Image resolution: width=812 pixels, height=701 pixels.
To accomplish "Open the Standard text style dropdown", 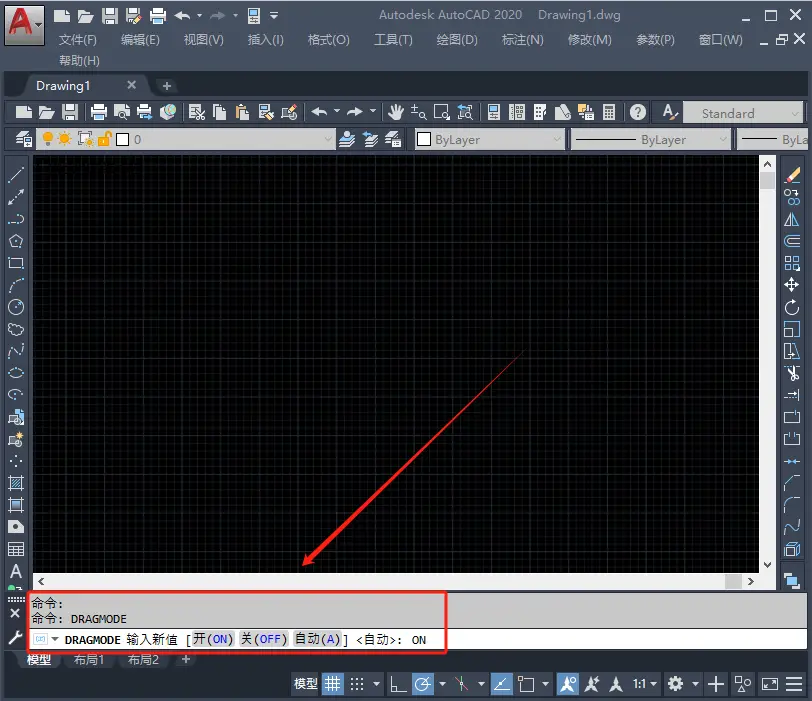I will (x=795, y=113).
